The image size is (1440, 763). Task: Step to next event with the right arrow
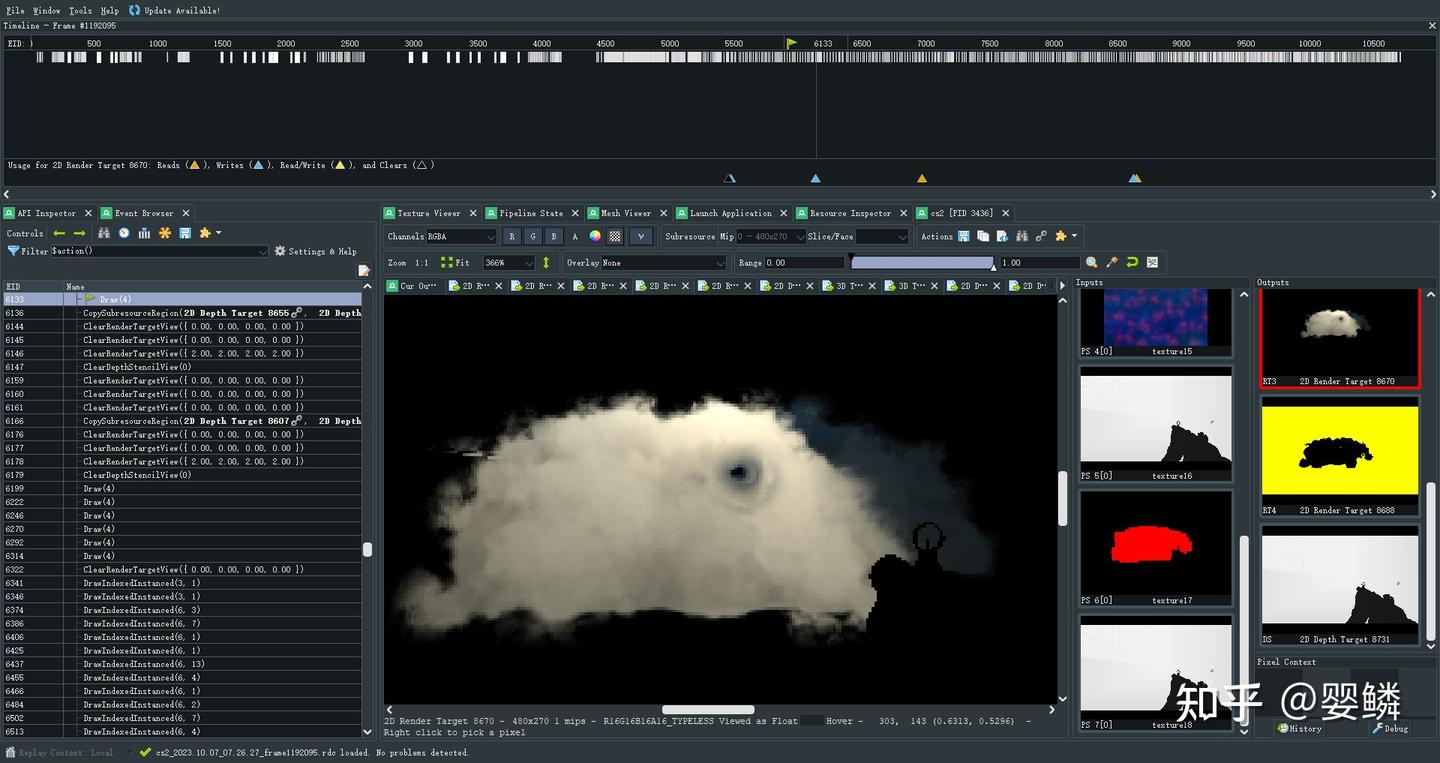(x=80, y=233)
